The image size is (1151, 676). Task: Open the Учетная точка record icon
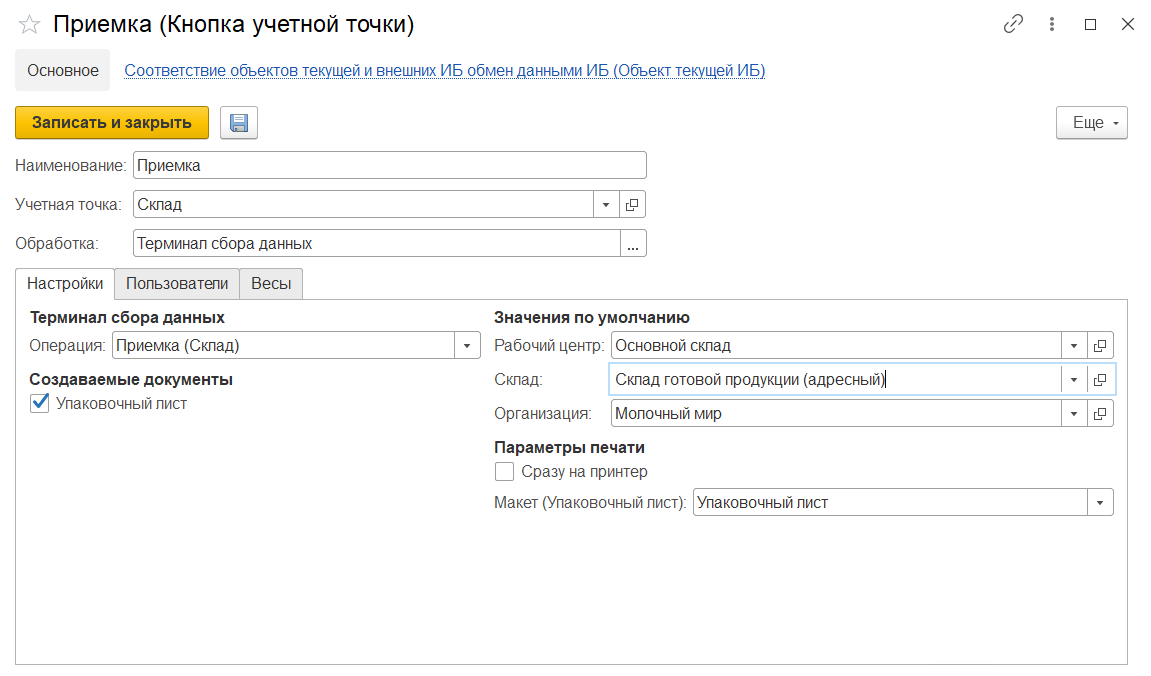tap(632, 205)
